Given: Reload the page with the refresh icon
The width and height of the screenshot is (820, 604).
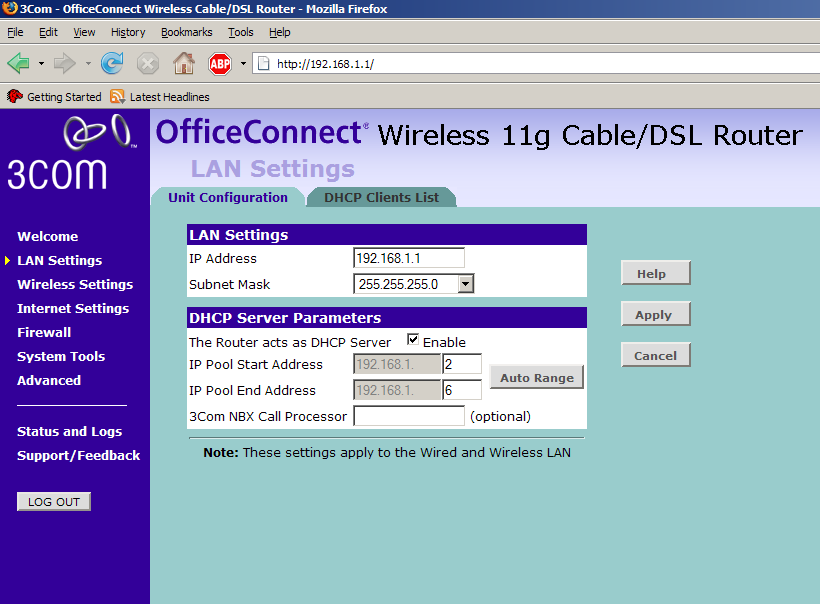Looking at the screenshot, I should (112, 63).
